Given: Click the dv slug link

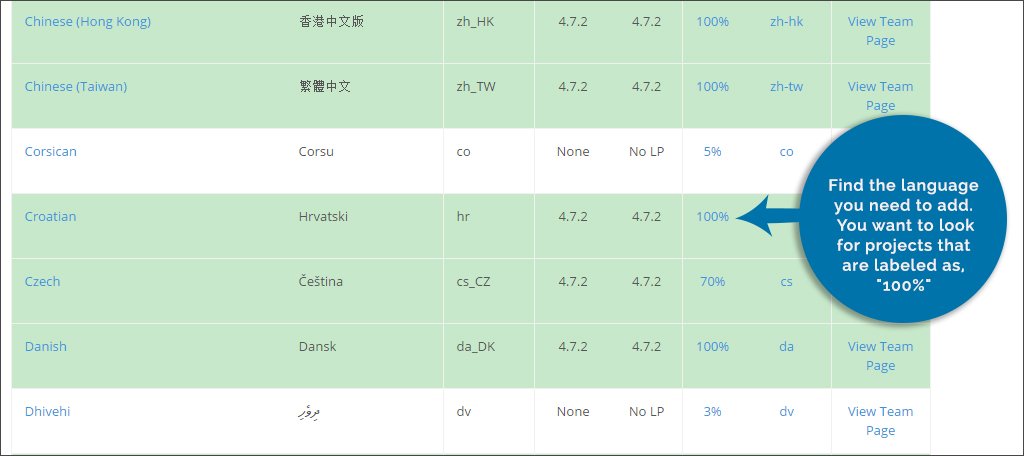Looking at the screenshot, I should 786,411.
